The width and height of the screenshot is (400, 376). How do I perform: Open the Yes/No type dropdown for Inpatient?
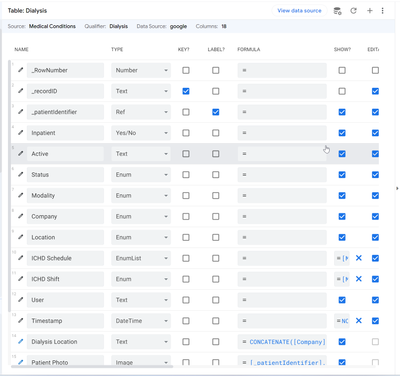tap(141, 133)
